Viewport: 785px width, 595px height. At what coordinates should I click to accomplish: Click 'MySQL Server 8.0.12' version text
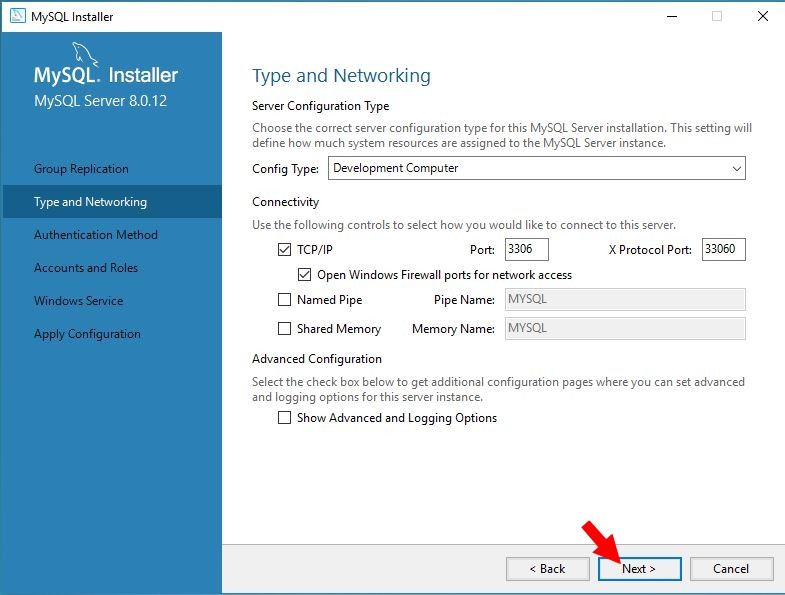(100, 101)
